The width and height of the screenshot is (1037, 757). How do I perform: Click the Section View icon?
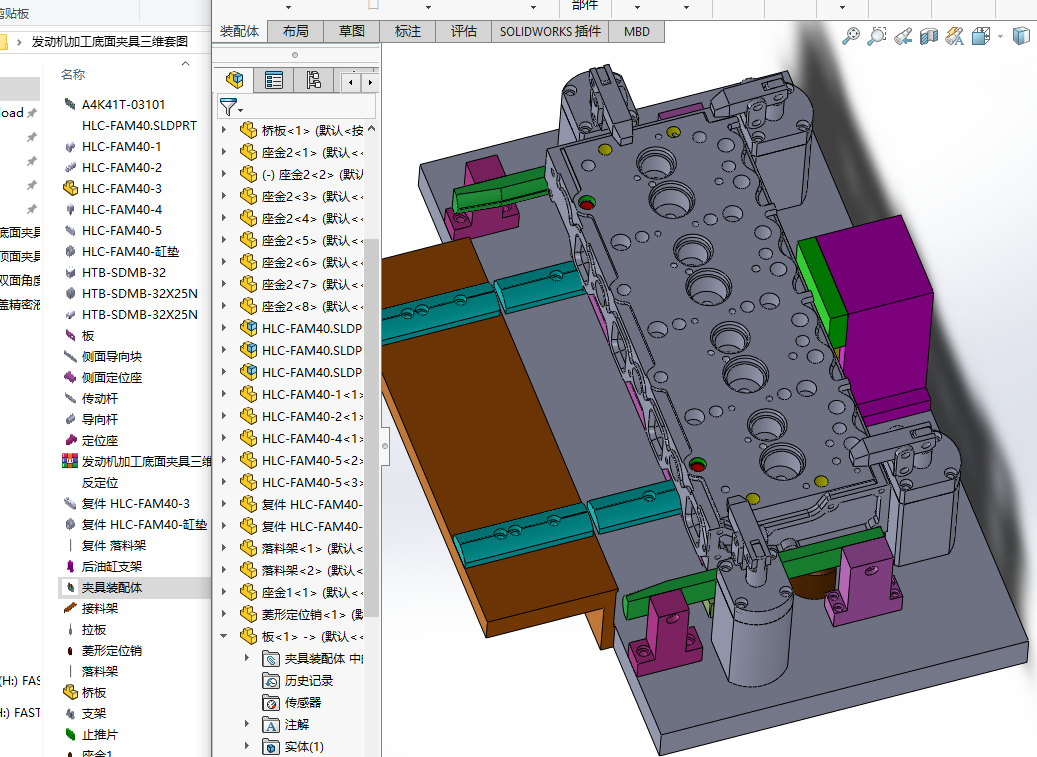pos(928,36)
